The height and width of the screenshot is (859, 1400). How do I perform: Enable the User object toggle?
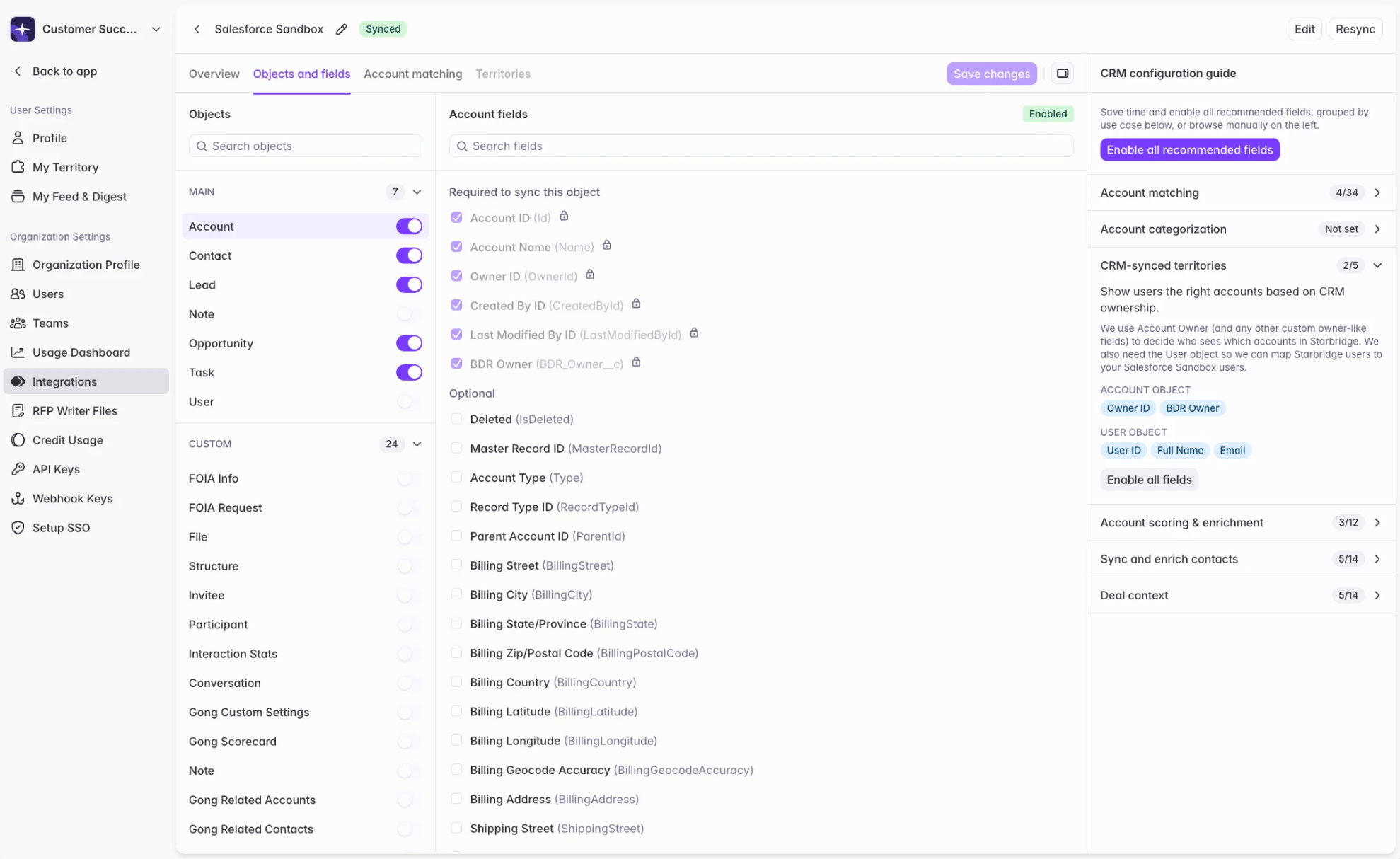(x=409, y=402)
